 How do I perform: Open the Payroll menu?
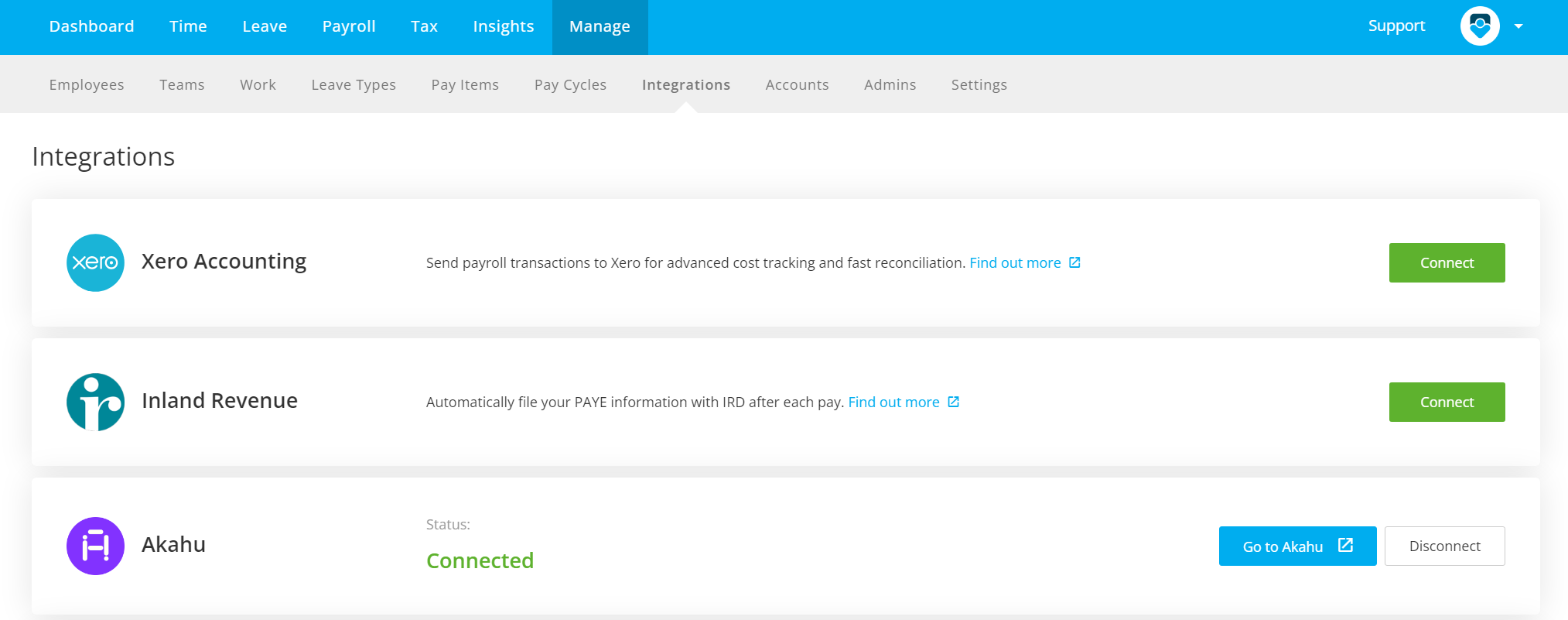pyautogui.click(x=349, y=26)
